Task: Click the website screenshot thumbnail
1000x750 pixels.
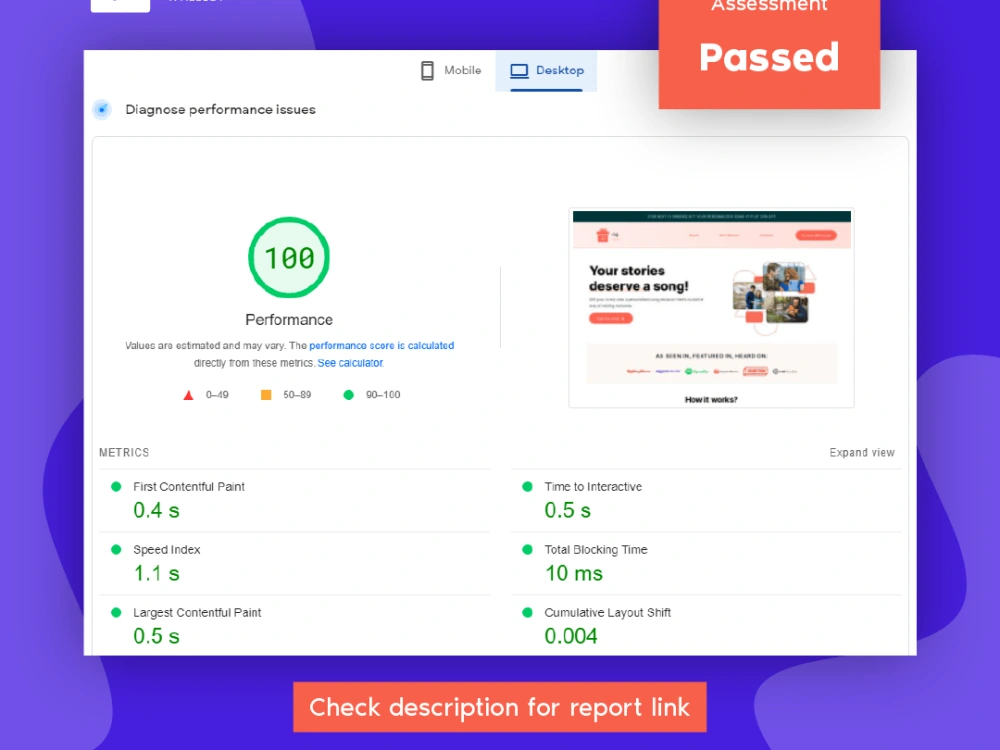Action: (x=711, y=308)
